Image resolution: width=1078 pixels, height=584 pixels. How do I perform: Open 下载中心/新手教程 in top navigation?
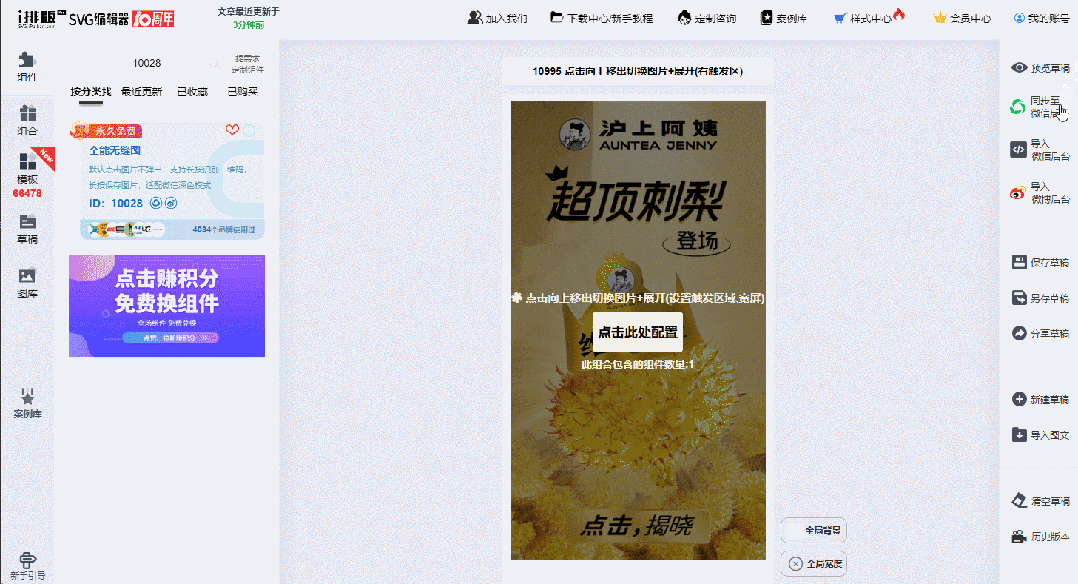(602, 18)
